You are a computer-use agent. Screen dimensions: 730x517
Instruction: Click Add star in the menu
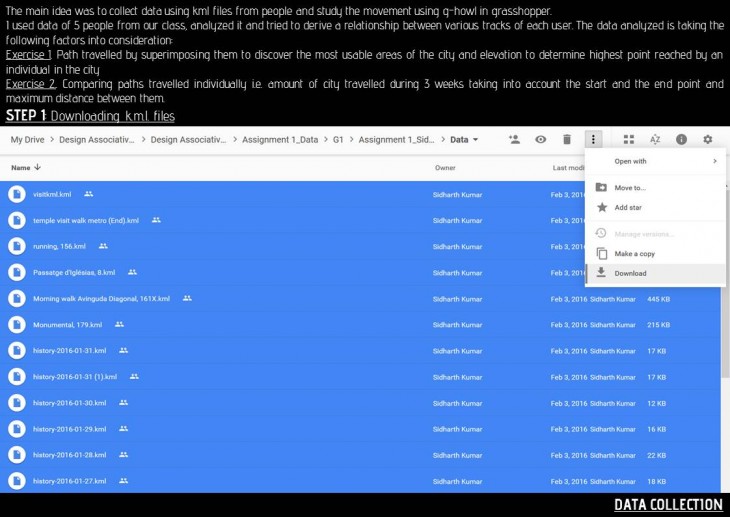[628, 208]
